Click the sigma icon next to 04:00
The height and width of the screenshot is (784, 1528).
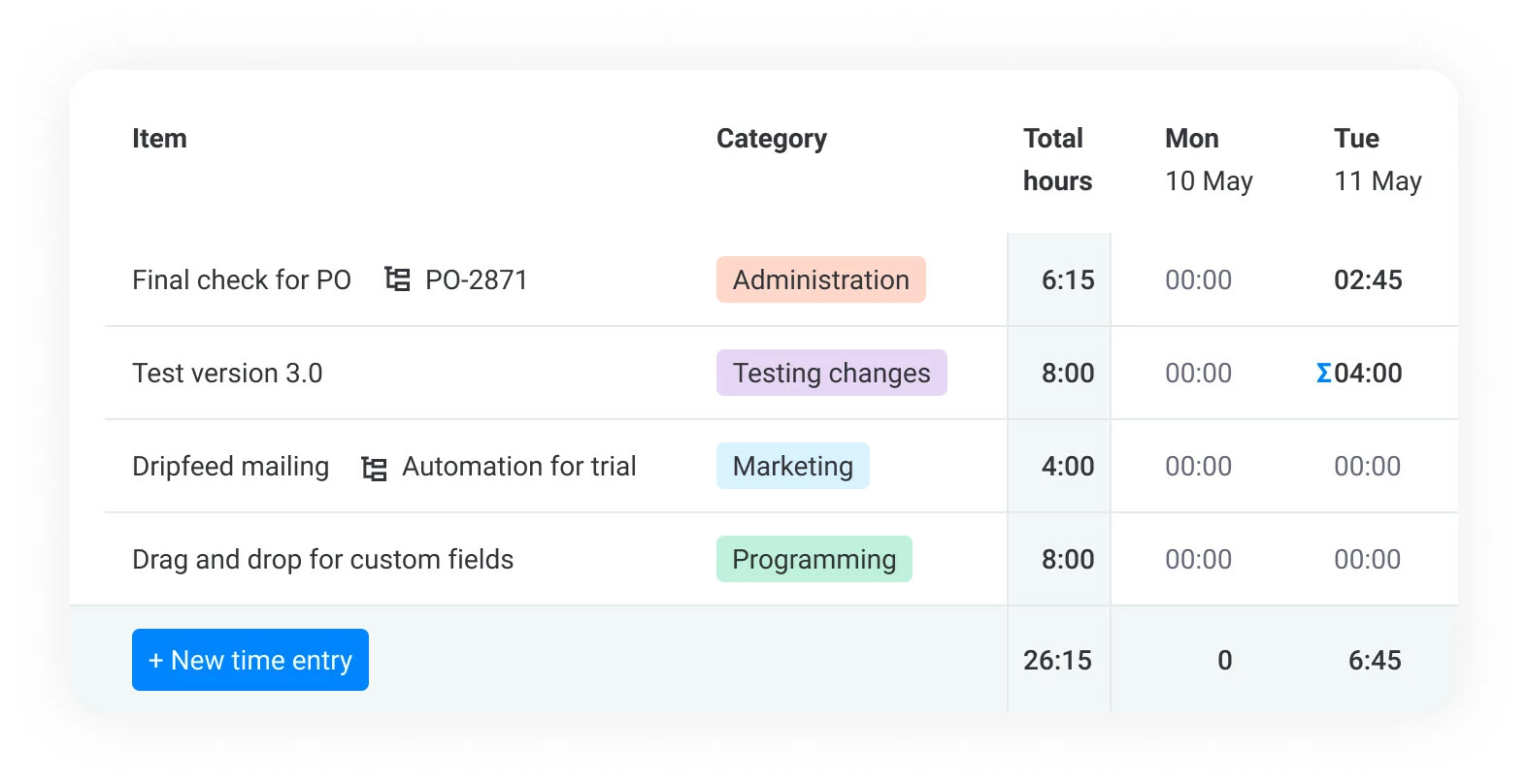1323,373
